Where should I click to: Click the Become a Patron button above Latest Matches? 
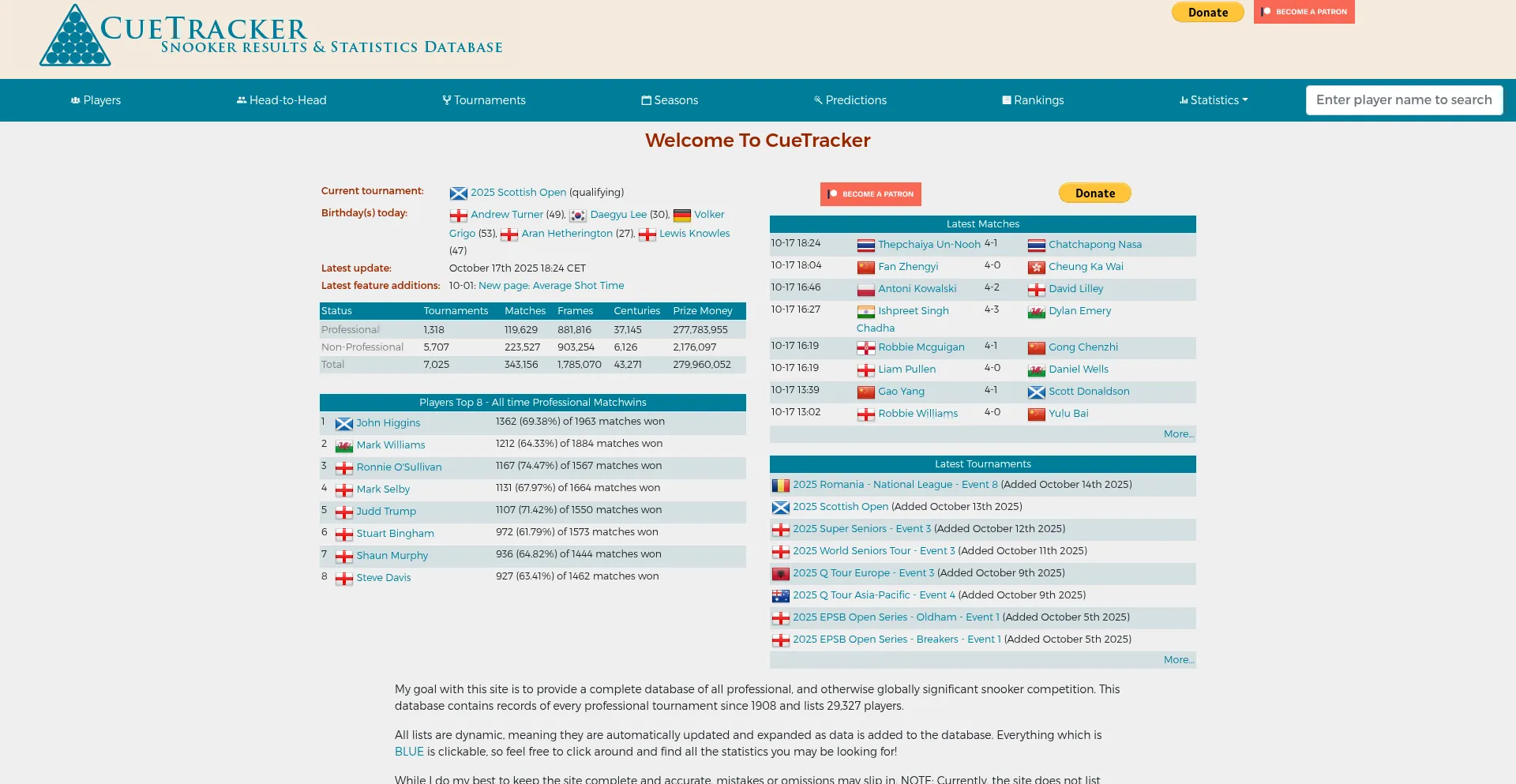click(x=870, y=194)
